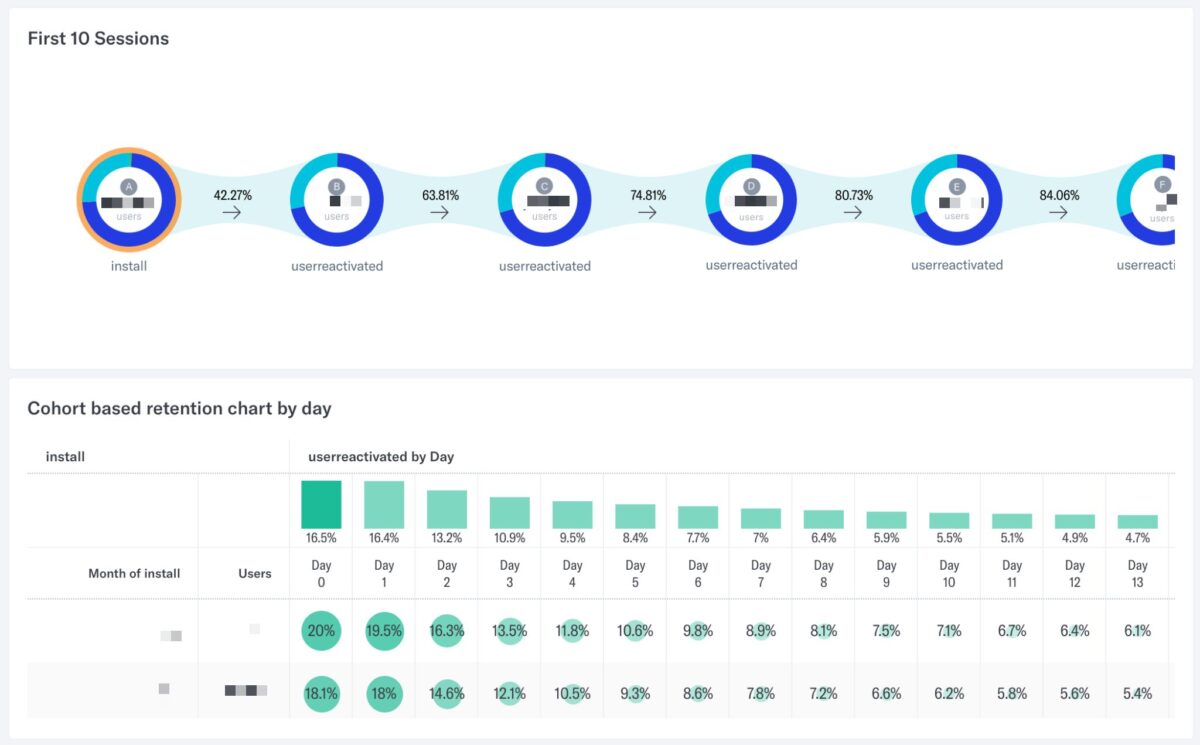Viewport: 1200px width, 745px height.
Task: Click the 74.81% conversion arrow
Action: (648, 212)
